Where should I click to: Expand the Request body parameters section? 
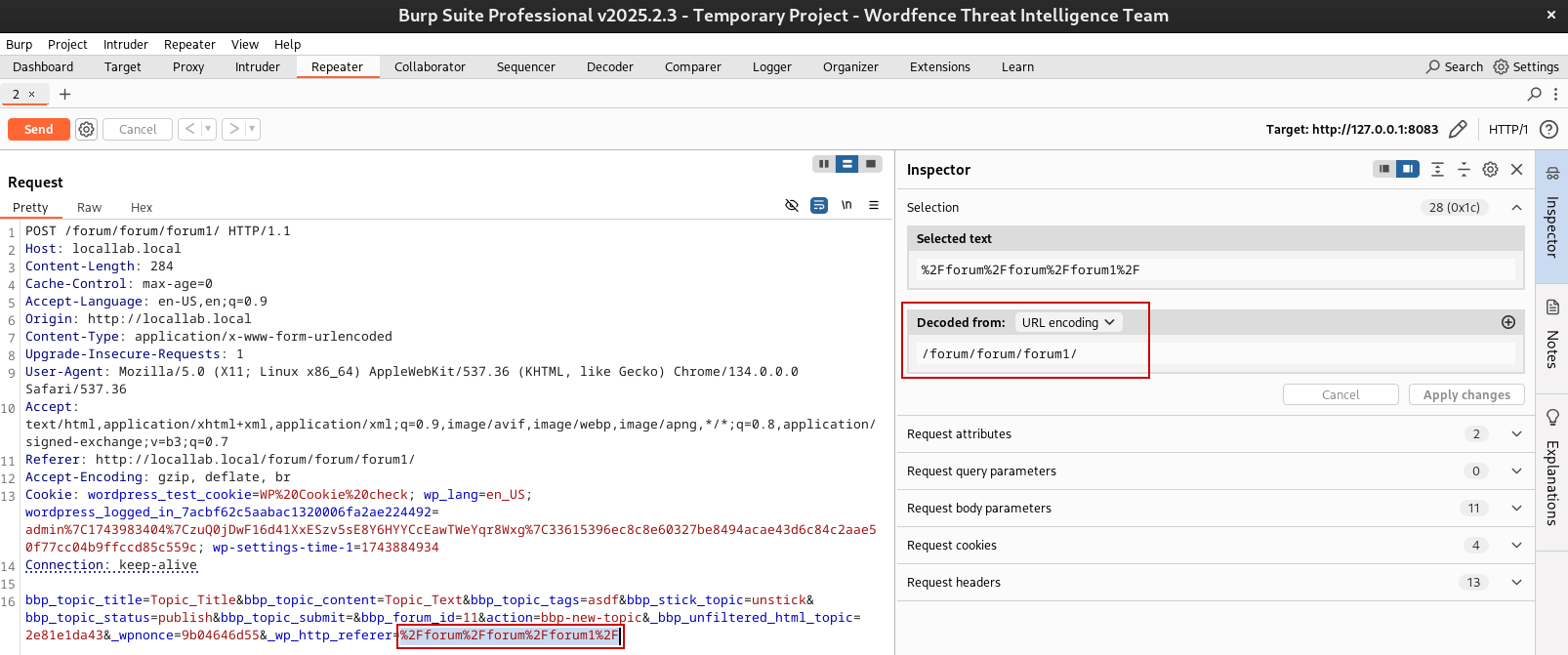[1516, 508]
